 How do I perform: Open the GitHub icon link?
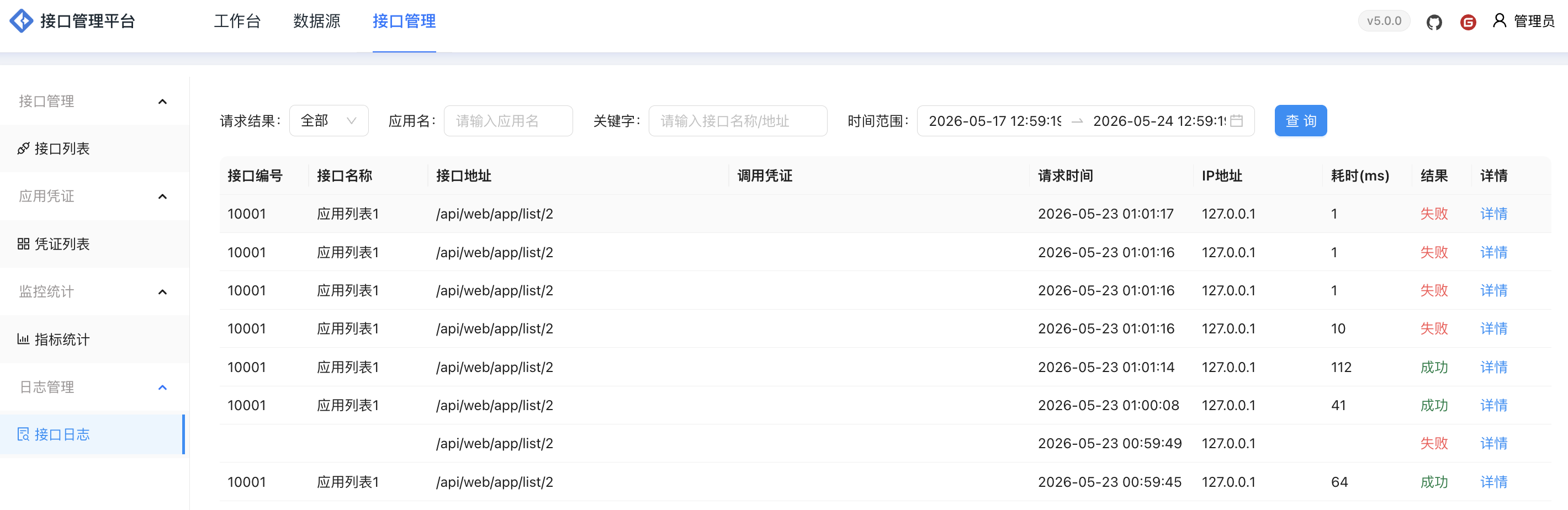coord(1434,23)
